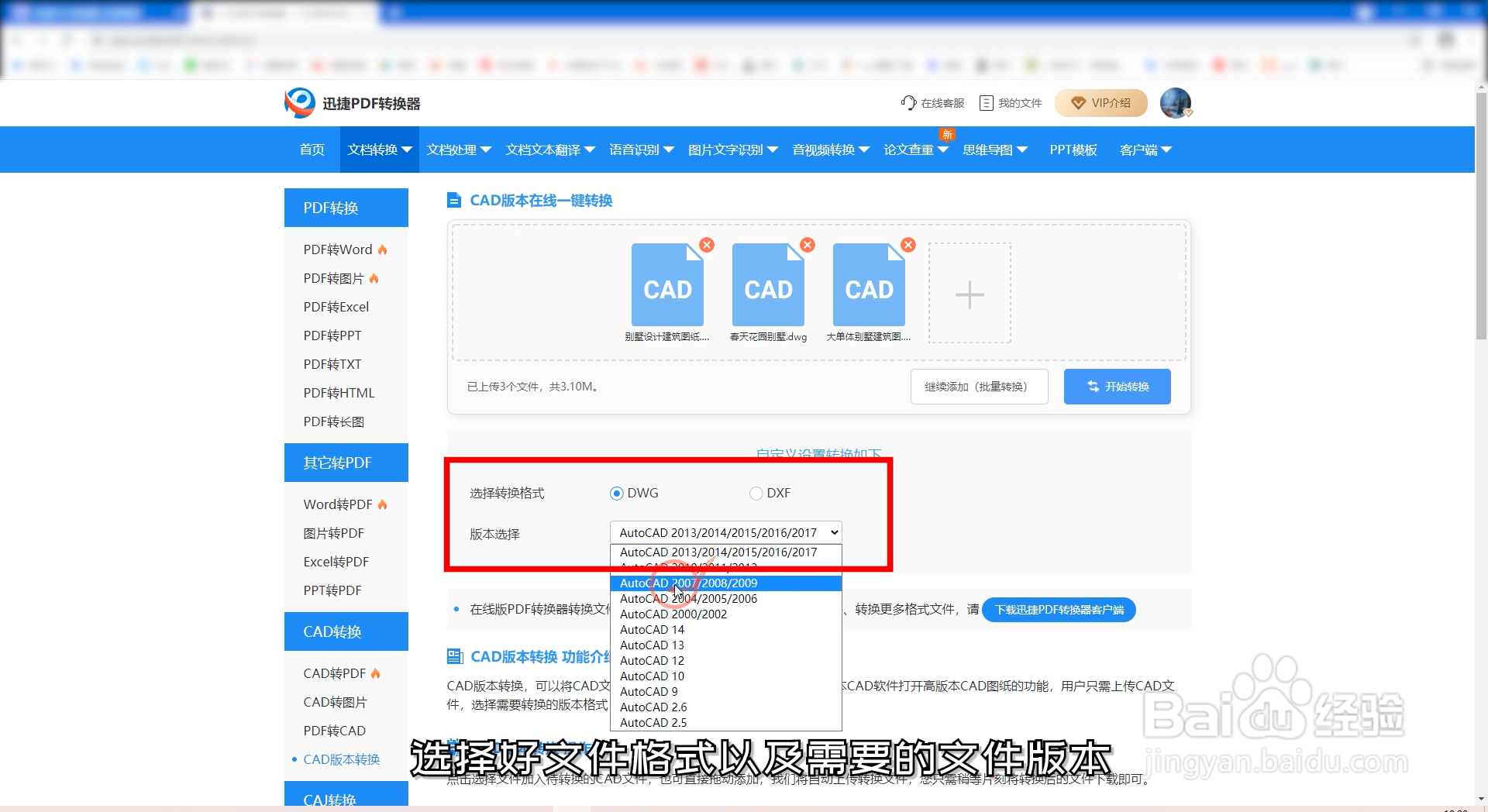Select the DXF format radio button

(756, 494)
